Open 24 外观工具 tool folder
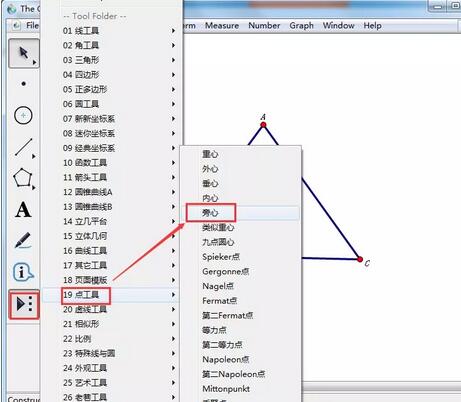 click(x=112, y=368)
